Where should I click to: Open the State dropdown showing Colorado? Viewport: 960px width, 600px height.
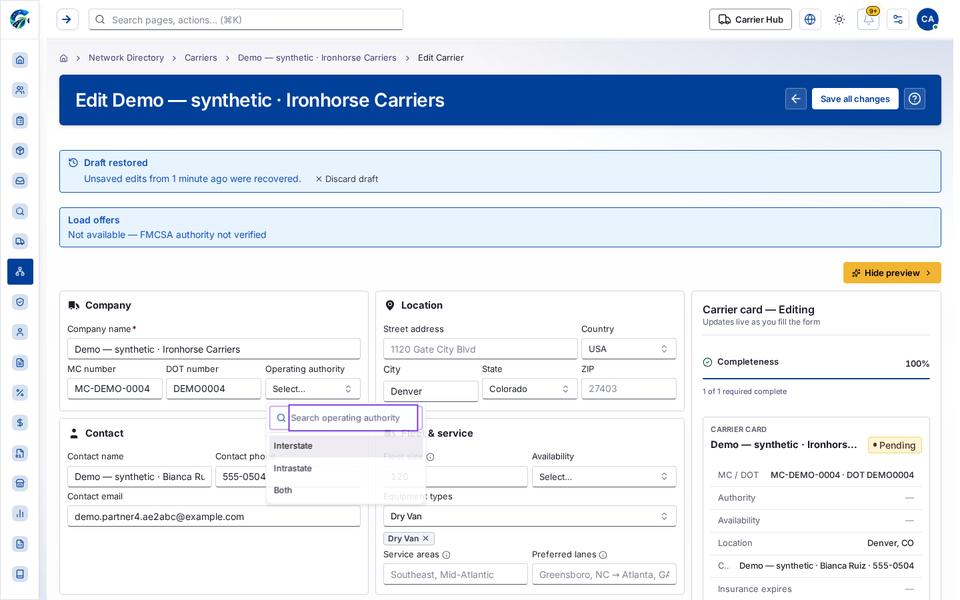tap(530, 389)
